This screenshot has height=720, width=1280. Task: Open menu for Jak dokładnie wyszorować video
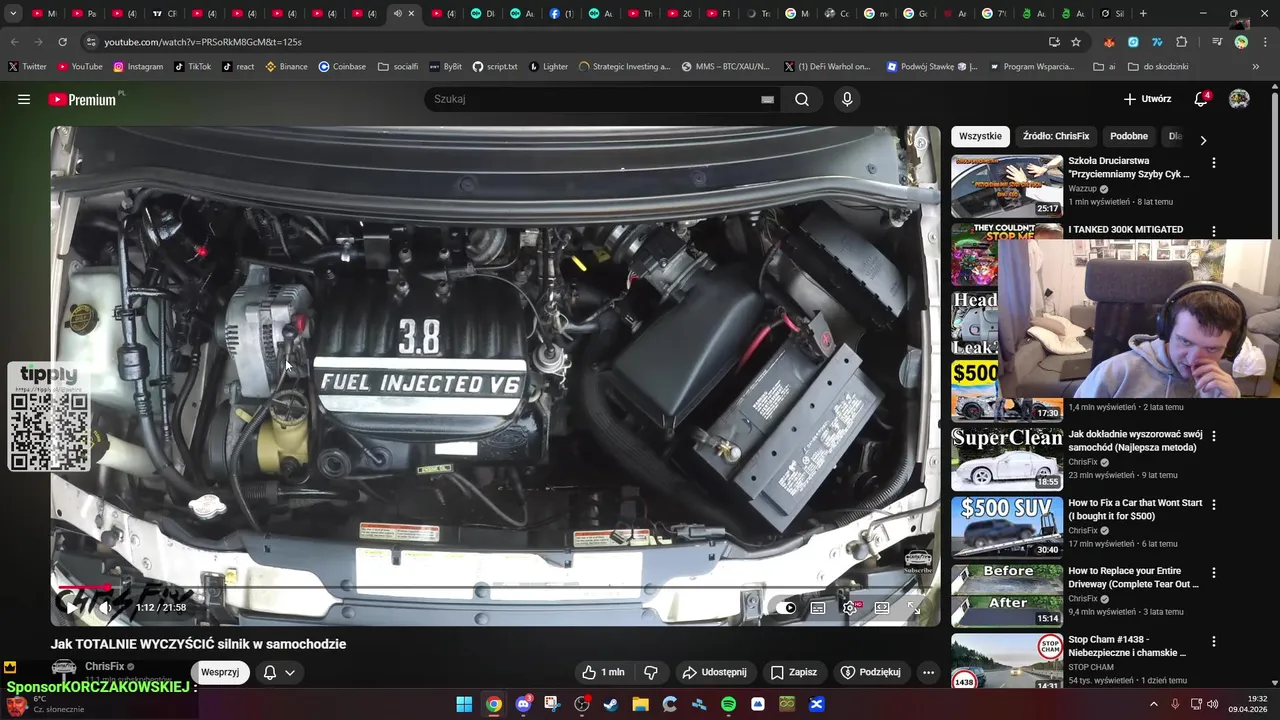[x=1214, y=436]
